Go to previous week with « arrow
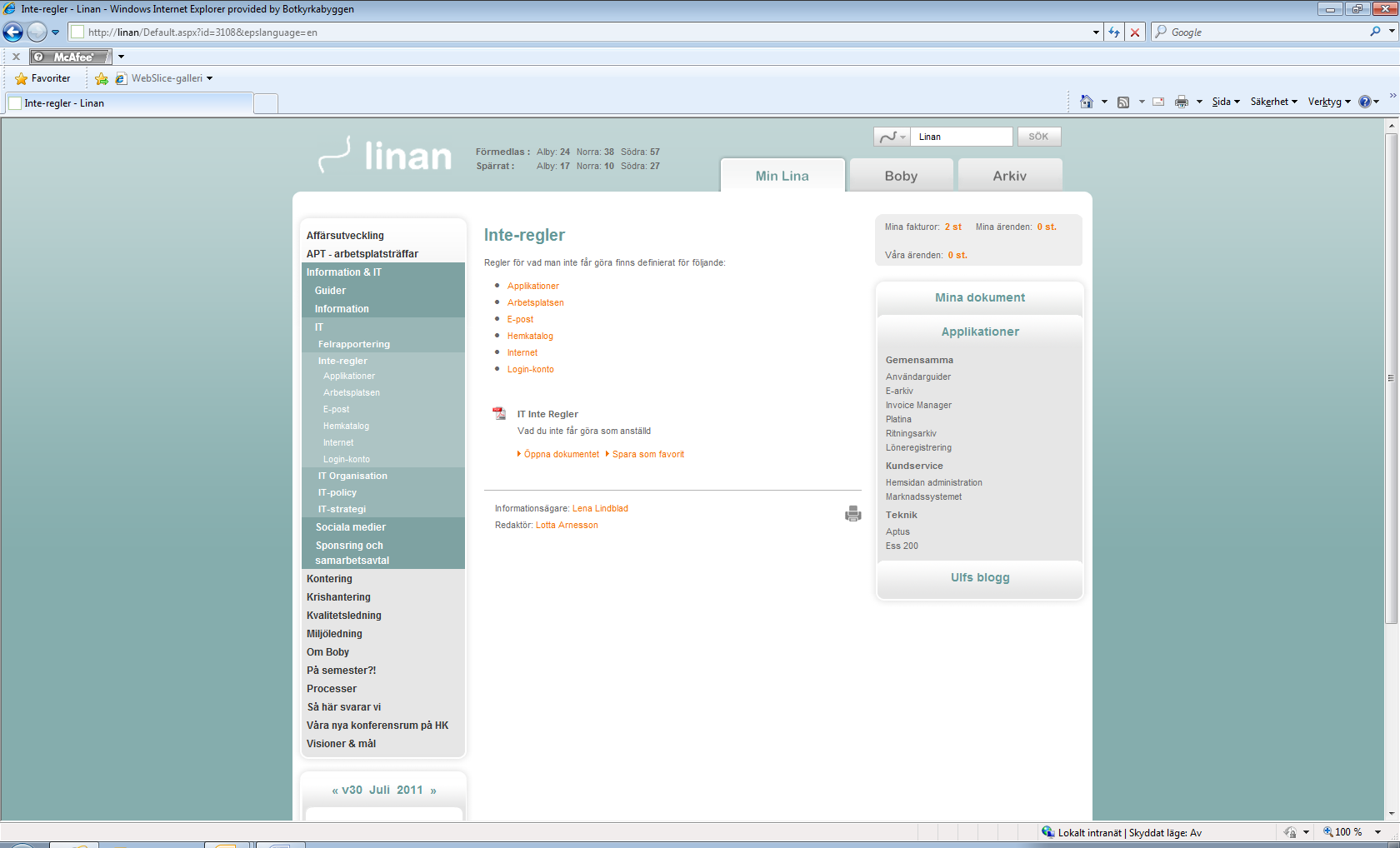1400x848 pixels. click(x=335, y=791)
